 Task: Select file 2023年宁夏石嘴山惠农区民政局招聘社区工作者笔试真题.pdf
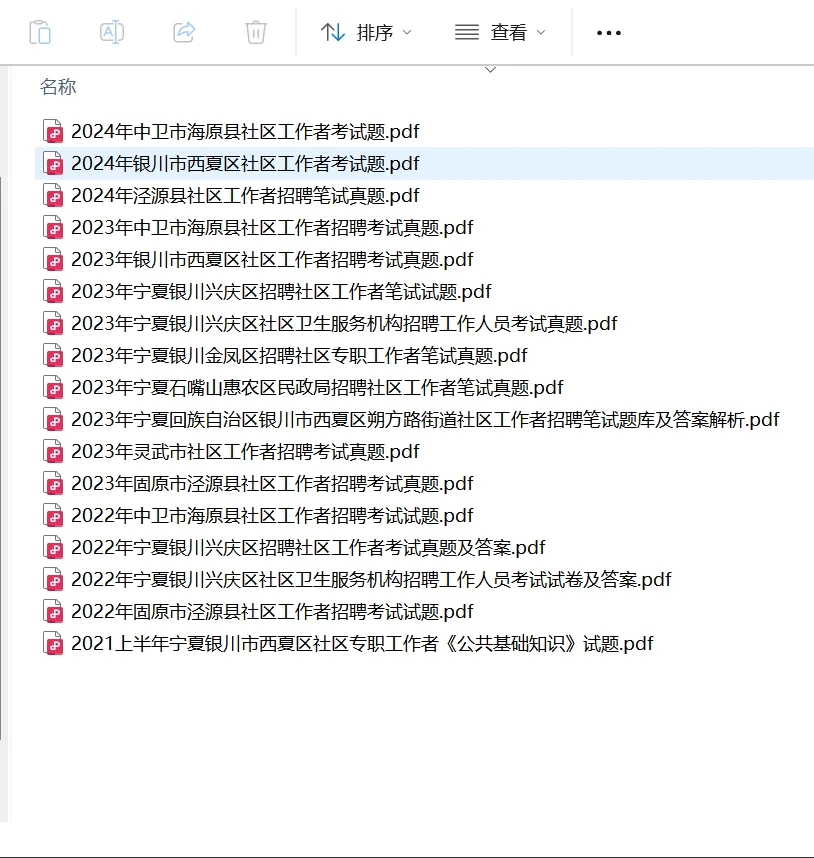coord(317,387)
